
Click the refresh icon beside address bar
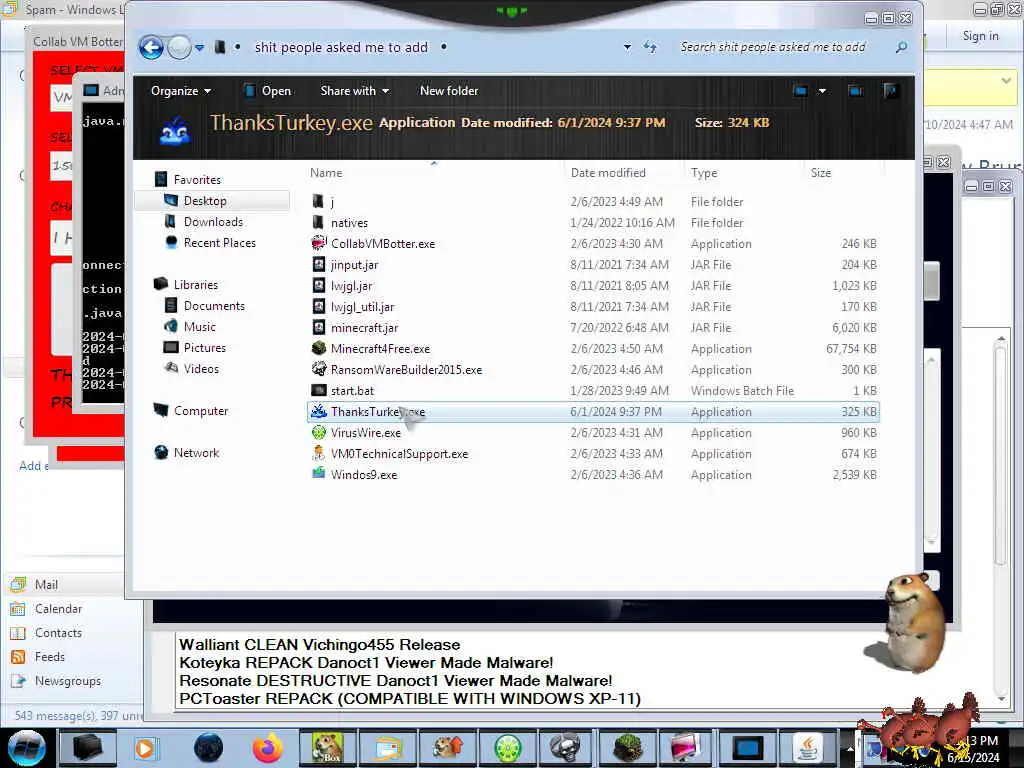coord(650,47)
